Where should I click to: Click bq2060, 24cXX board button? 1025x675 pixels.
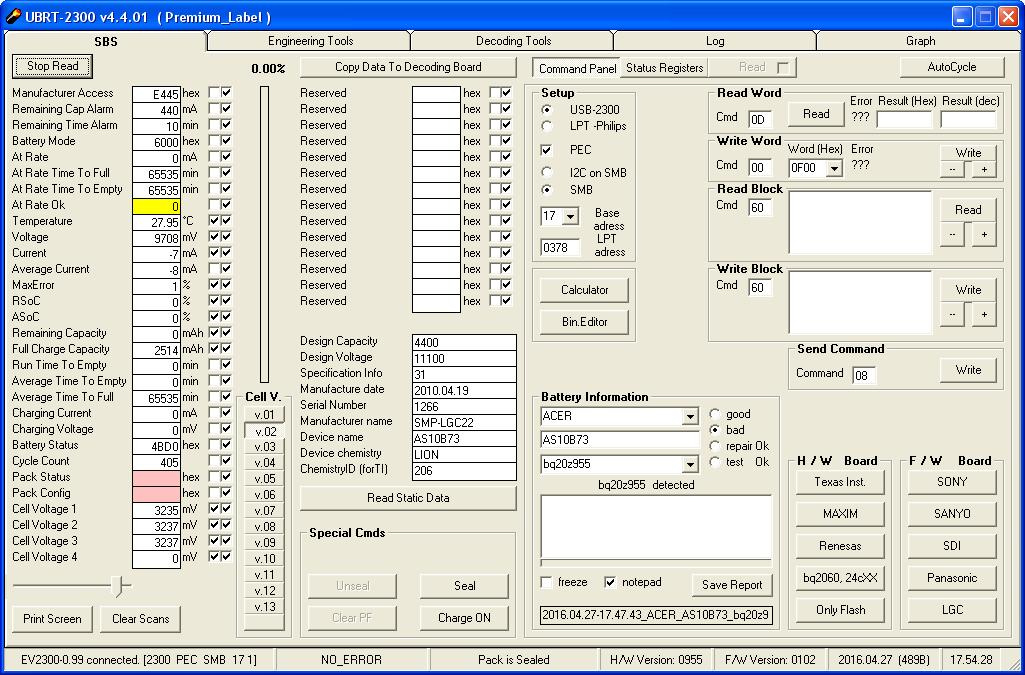840,578
